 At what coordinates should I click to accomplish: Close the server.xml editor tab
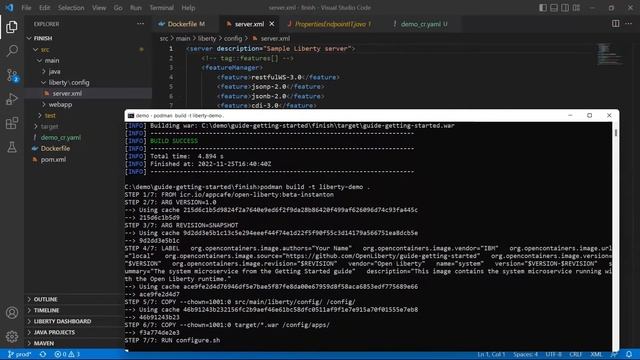click(272, 24)
